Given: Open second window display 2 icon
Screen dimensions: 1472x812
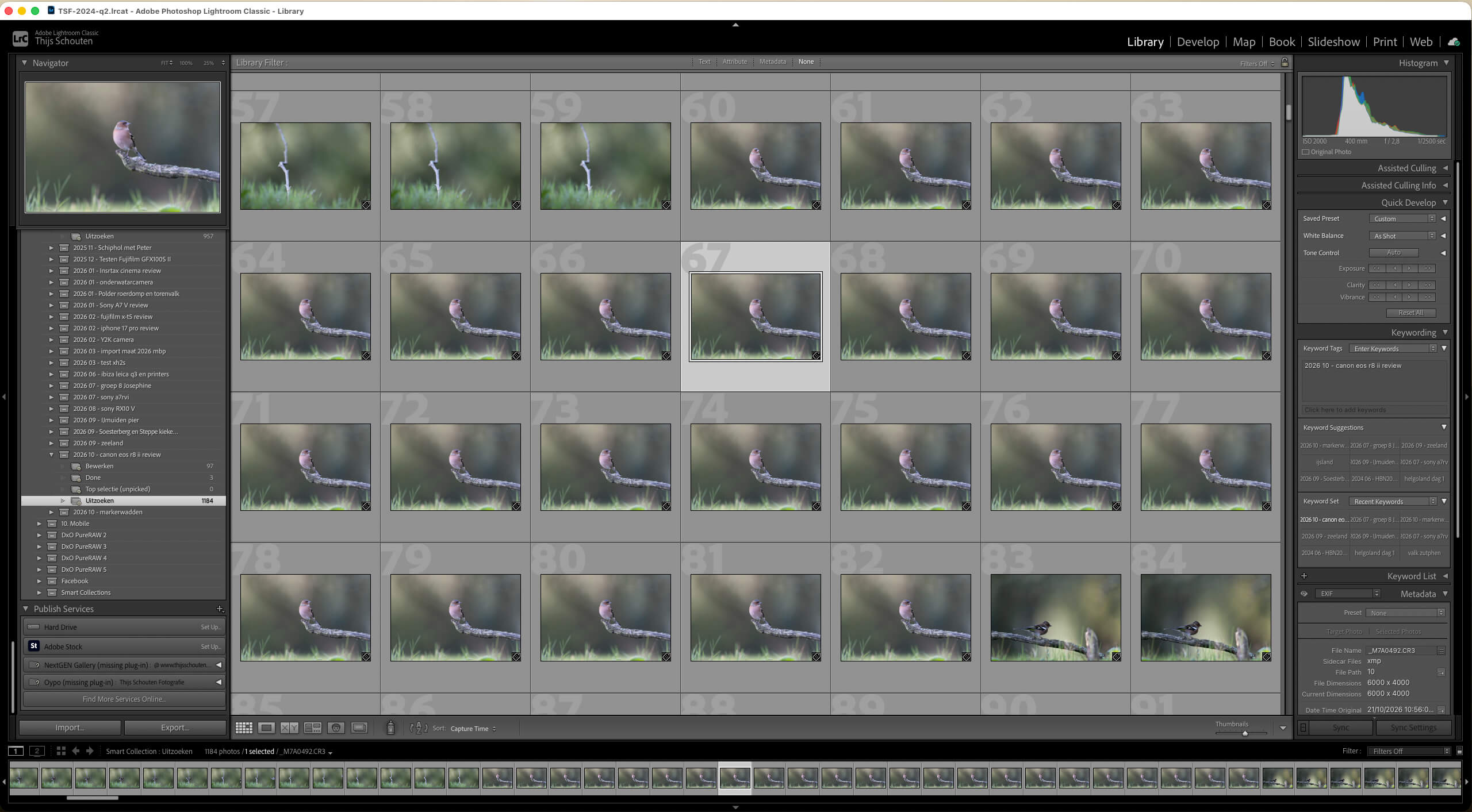Looking at the screenshot, I should pyautogui.click(x=37, y=751).
